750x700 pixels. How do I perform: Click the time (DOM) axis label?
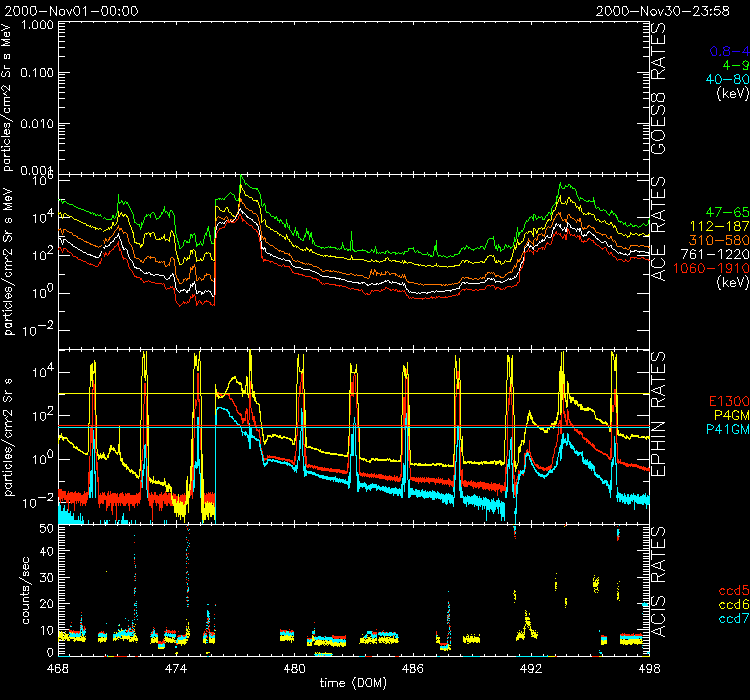point(348,683)
